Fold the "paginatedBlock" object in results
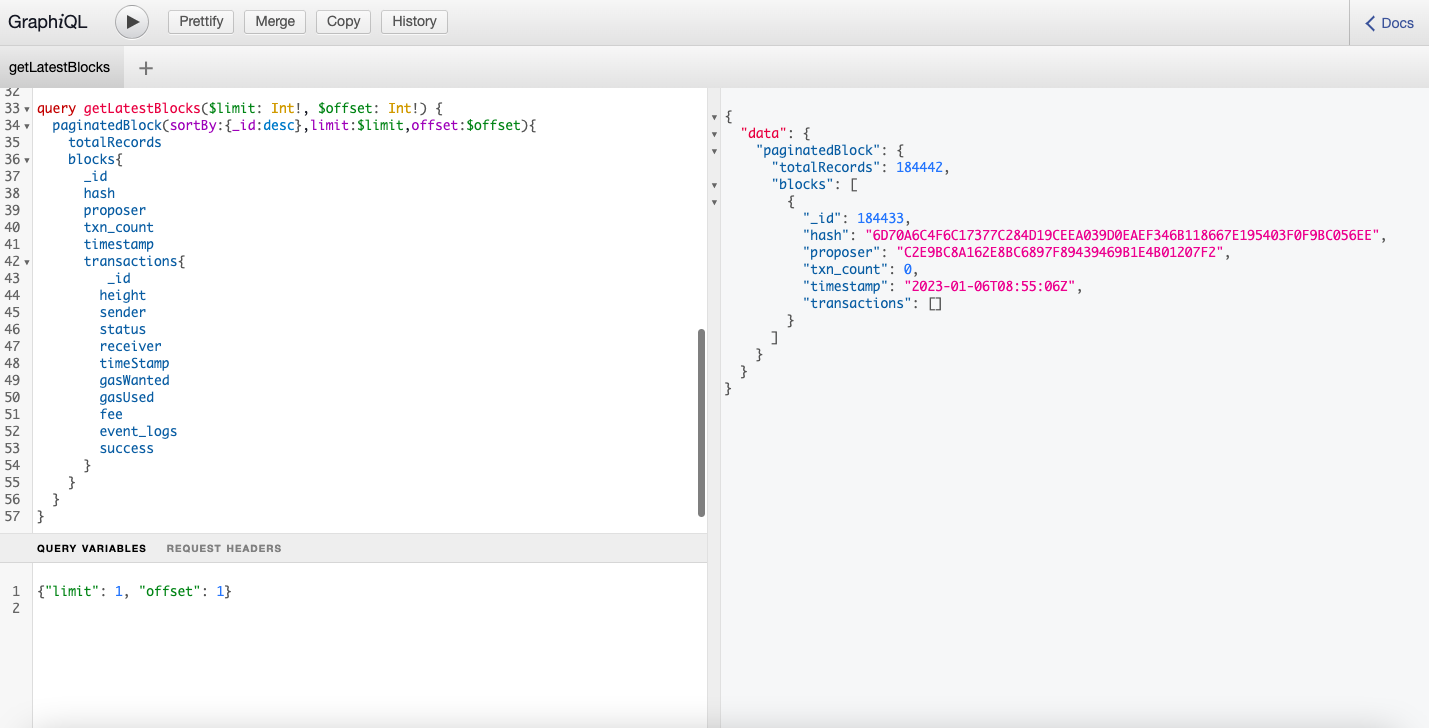 [x=714, y=151]
